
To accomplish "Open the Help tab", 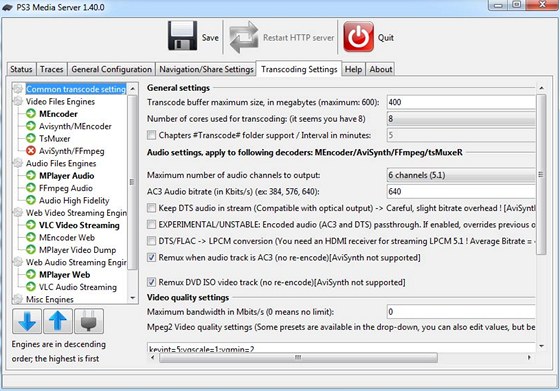I will tap(353, 69).
